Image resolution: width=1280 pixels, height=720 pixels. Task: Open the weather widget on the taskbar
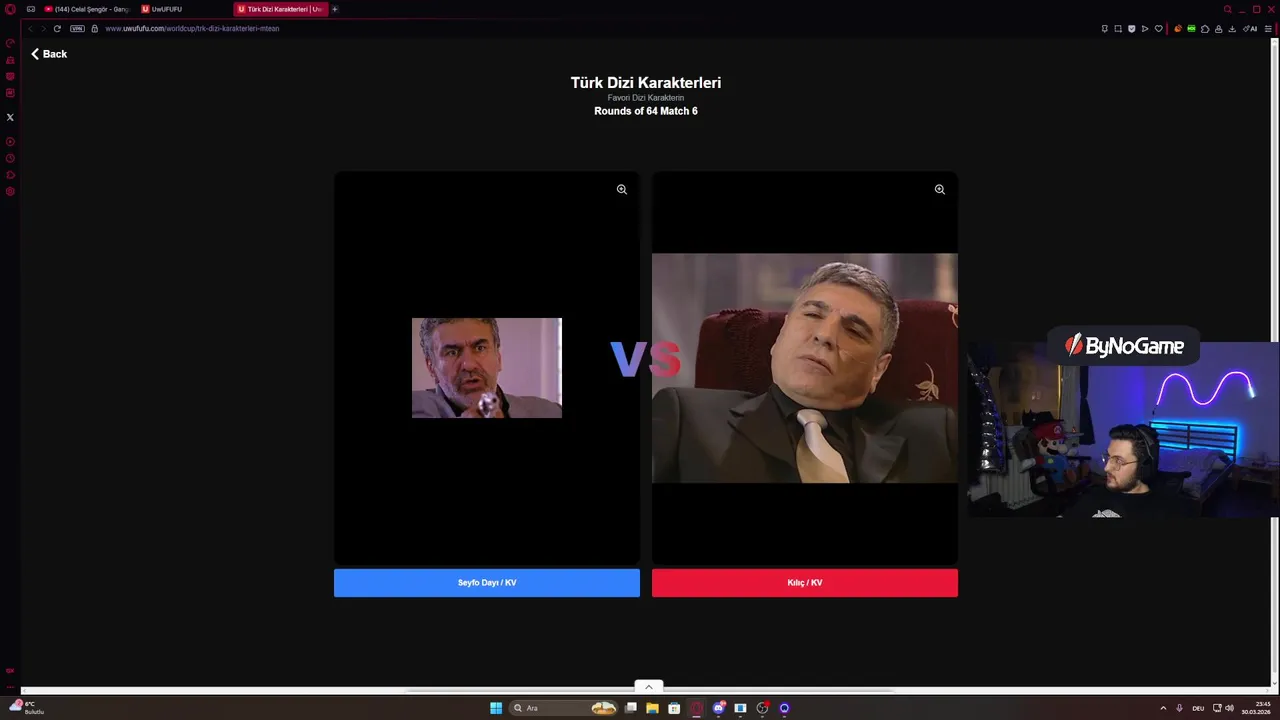tap(27, 708)
